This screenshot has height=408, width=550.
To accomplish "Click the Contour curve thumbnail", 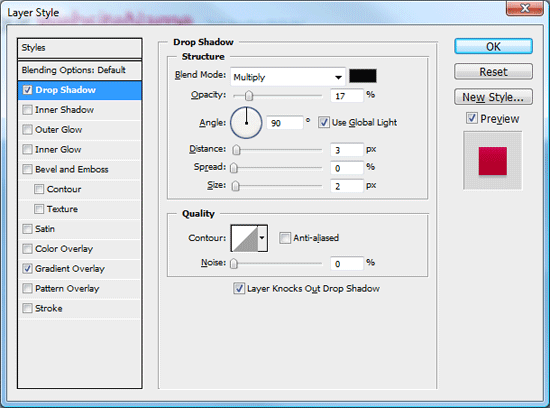I will [244, 239].
